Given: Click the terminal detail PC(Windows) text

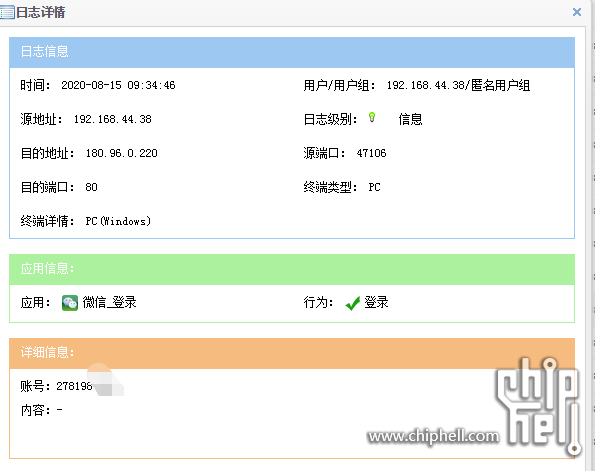Looking at the screenshot, I should (118, 221).
